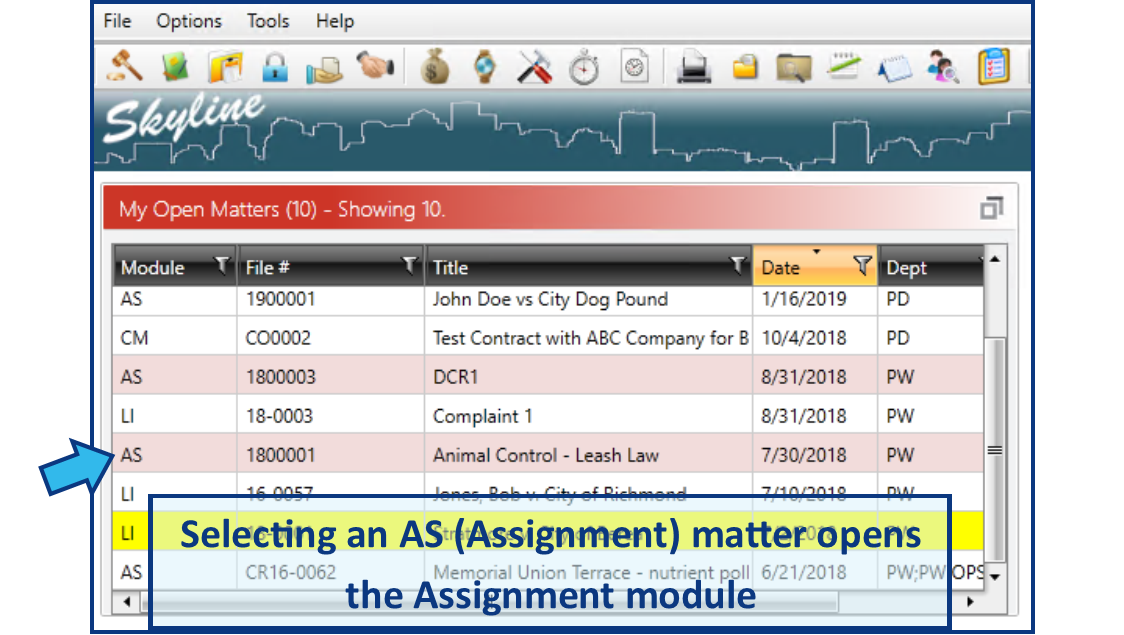Click the money bag icon
The image size is (1124, 635).
pos(432,66)
